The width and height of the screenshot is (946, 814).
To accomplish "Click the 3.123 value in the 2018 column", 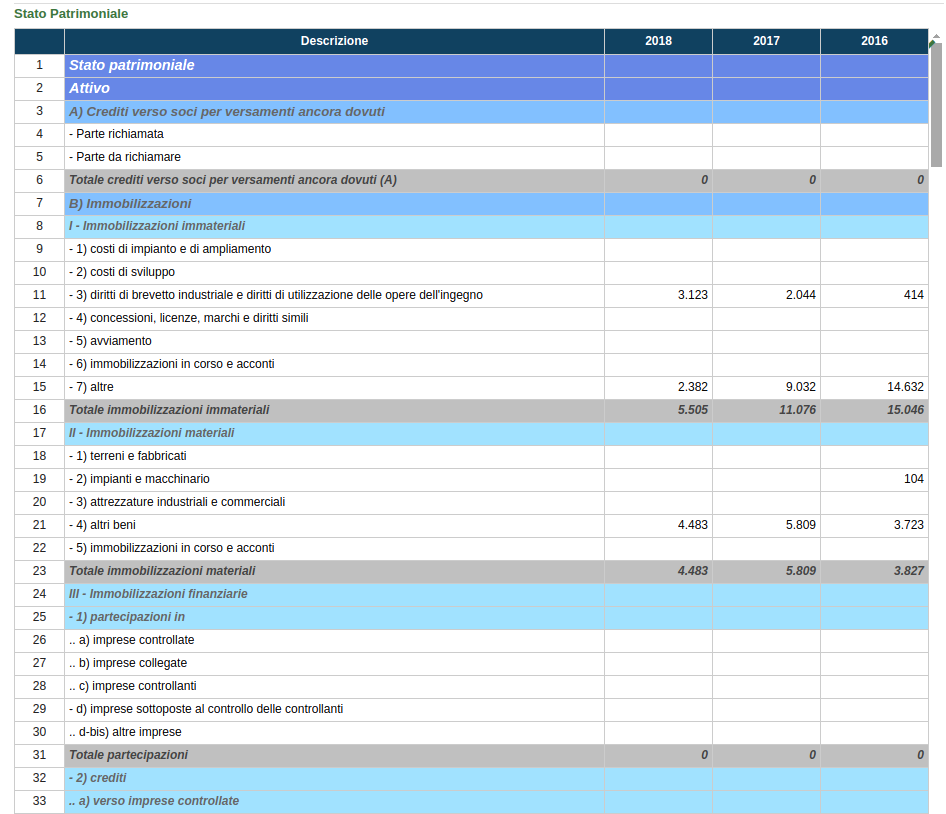I will click(693, 295).
